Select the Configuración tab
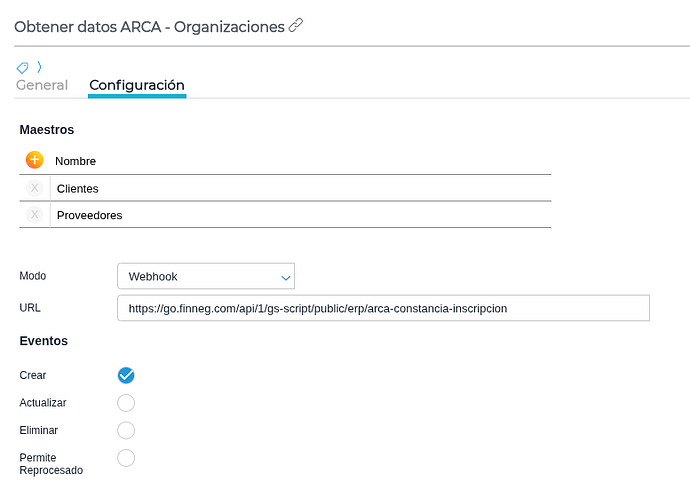The width and height of the screenshot is (690, 489). coord(137,85)
